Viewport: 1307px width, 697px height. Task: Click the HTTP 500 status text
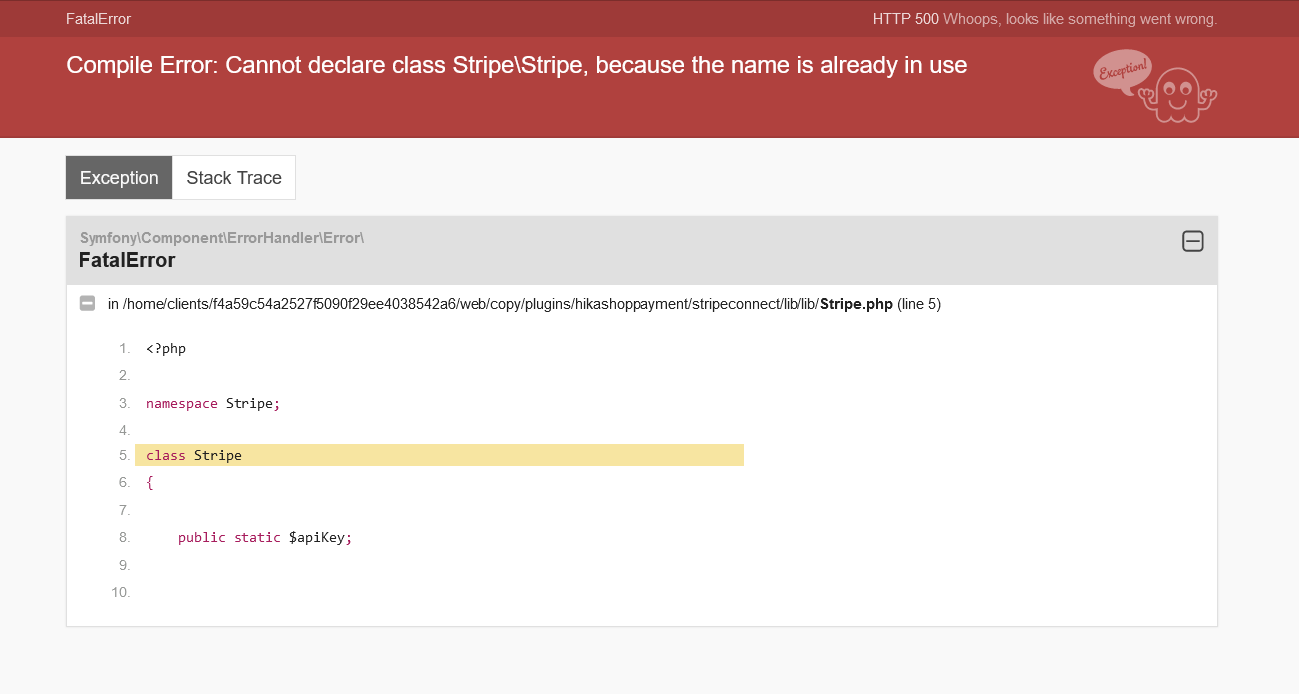(905, 19)
